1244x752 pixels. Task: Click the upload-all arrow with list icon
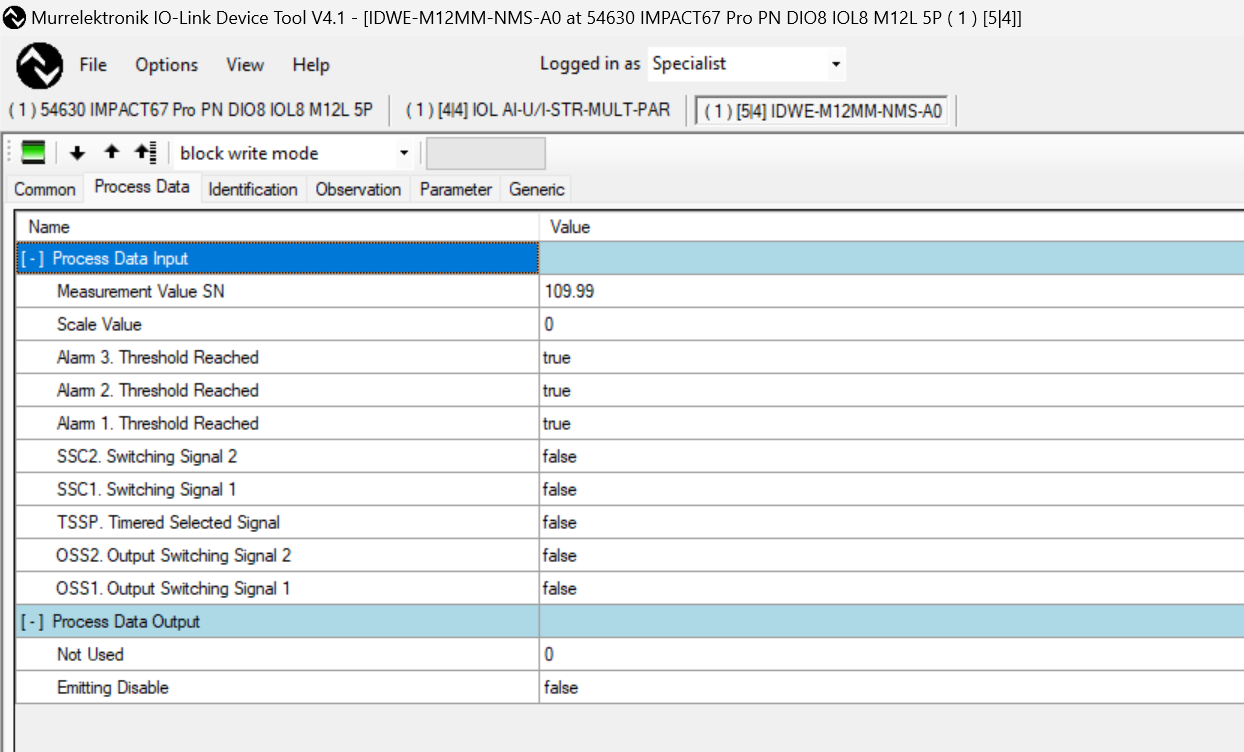[x=145, y=153]
